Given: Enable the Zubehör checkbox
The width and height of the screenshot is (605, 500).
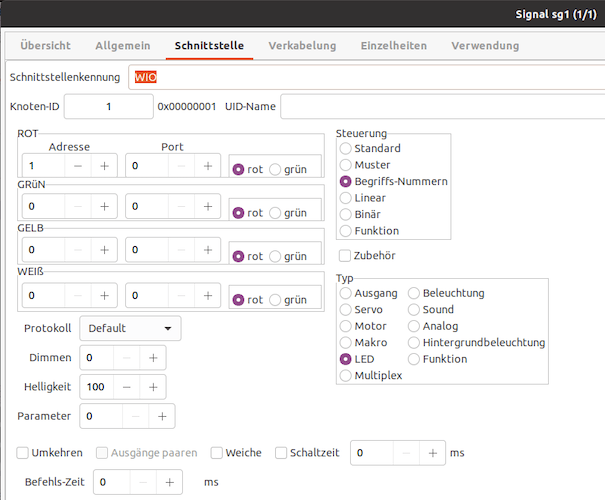Looking at the screenshot, I should pyautogui.click(x=345, y=256).
